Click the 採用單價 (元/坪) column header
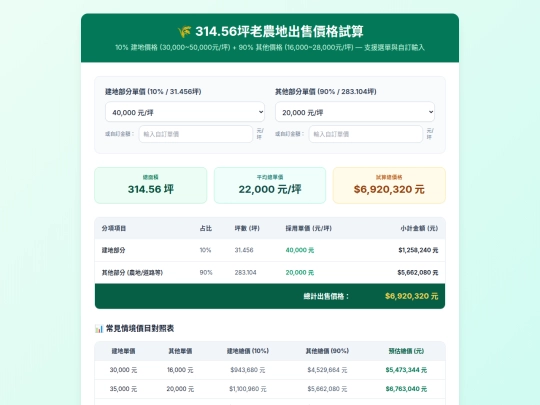 [308, 228]
